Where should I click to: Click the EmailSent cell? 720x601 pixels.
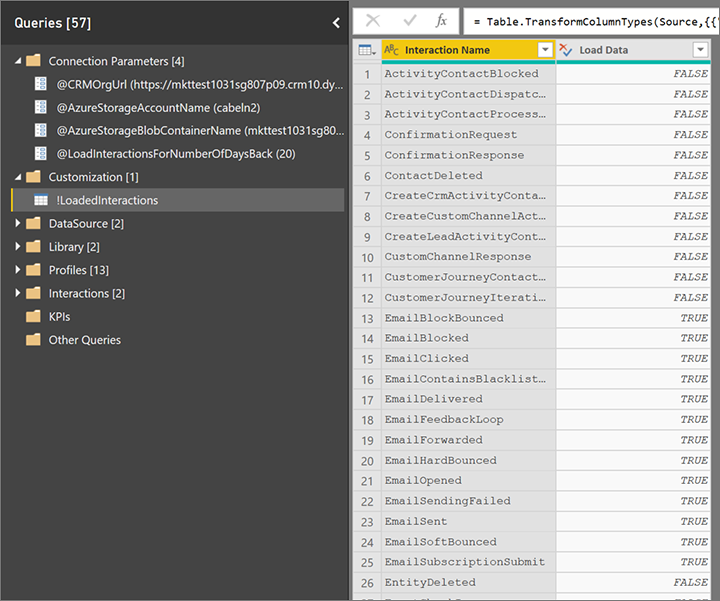pyautogui.click(x=468, y=521)
